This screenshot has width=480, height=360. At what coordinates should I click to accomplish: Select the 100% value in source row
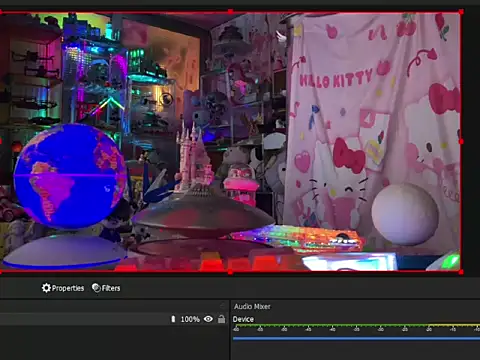[x=190, y=319]
